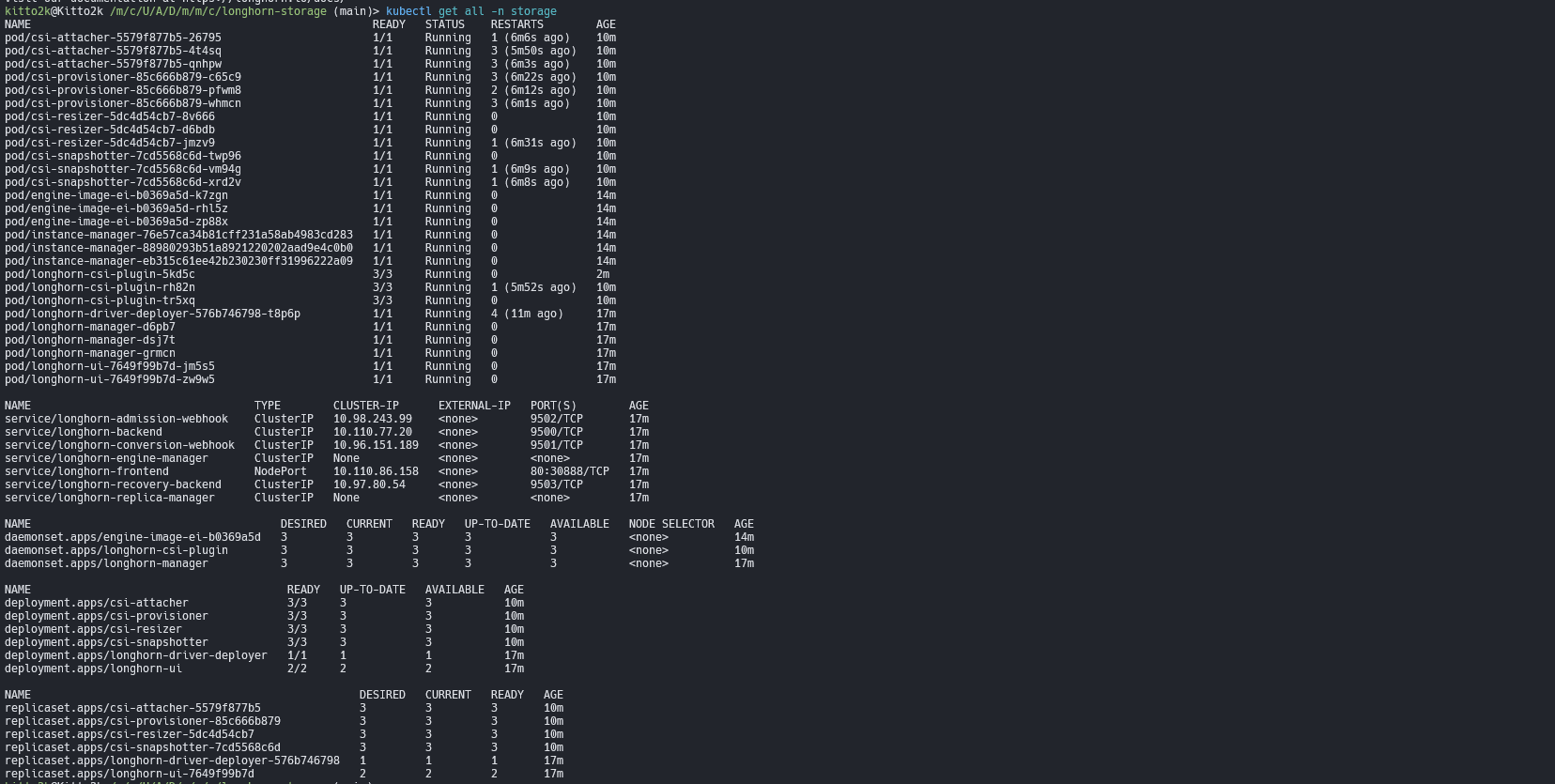This screenshot has height=784, width=1555.
Task: Select deployment.apps/csi-provisioner text
Action: pyautogui.click(x=106, y=616)
